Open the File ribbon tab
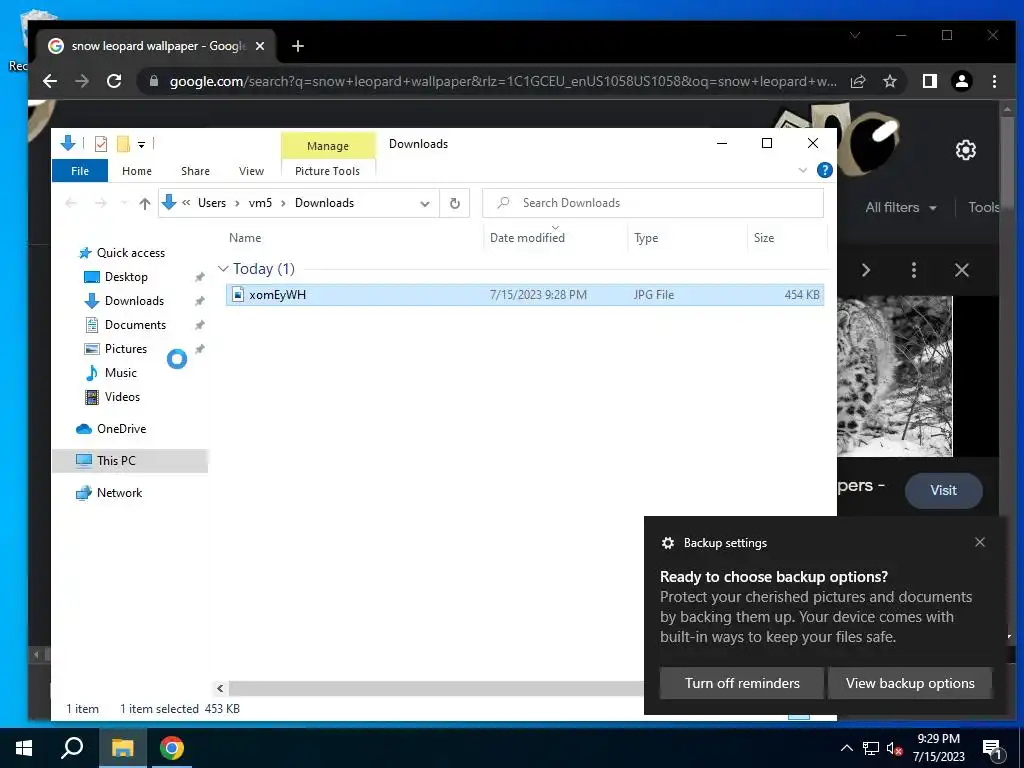The image size is (1024, 768). coord(80,171)
